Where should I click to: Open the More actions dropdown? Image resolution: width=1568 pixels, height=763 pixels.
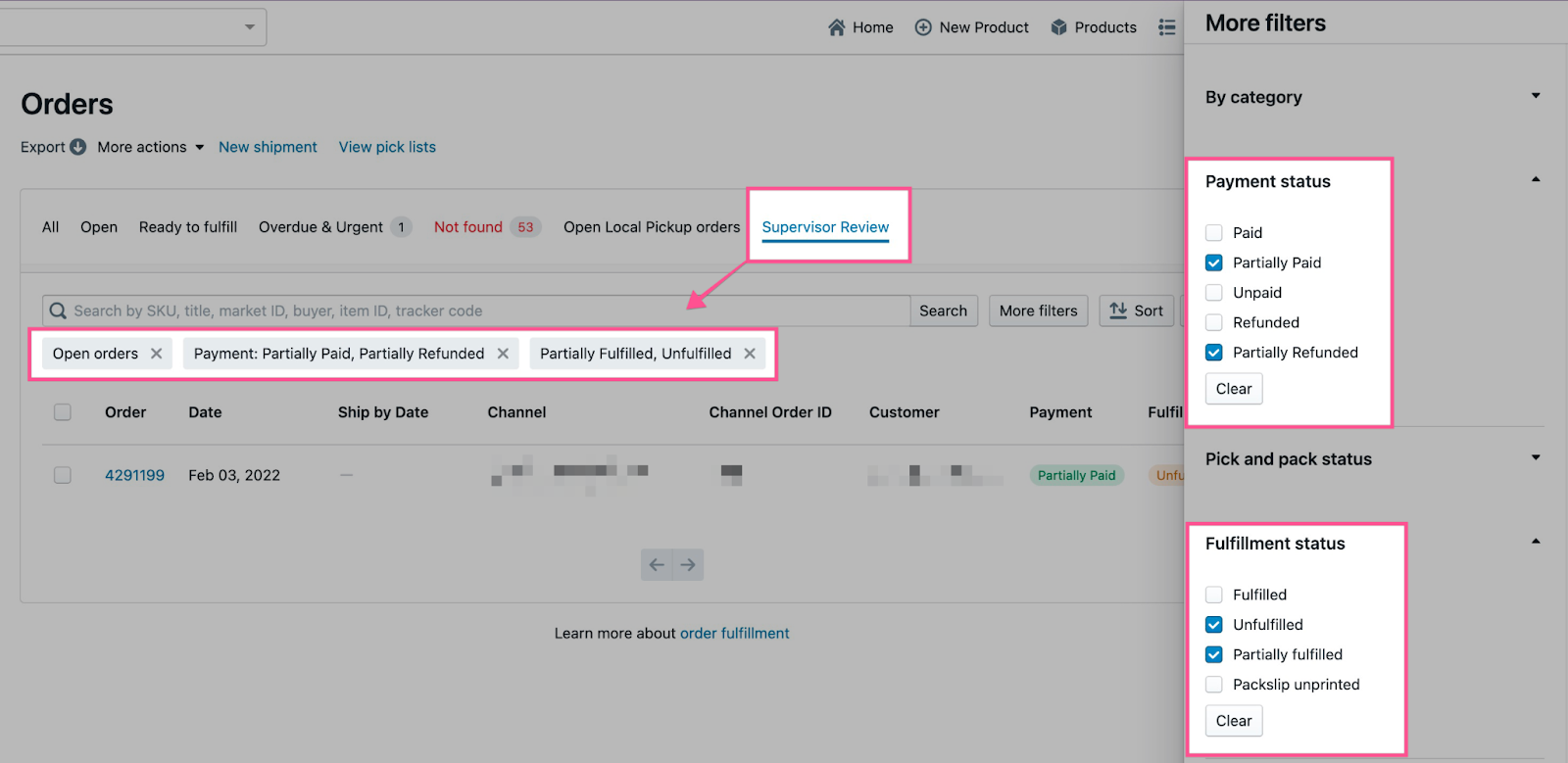151,147
